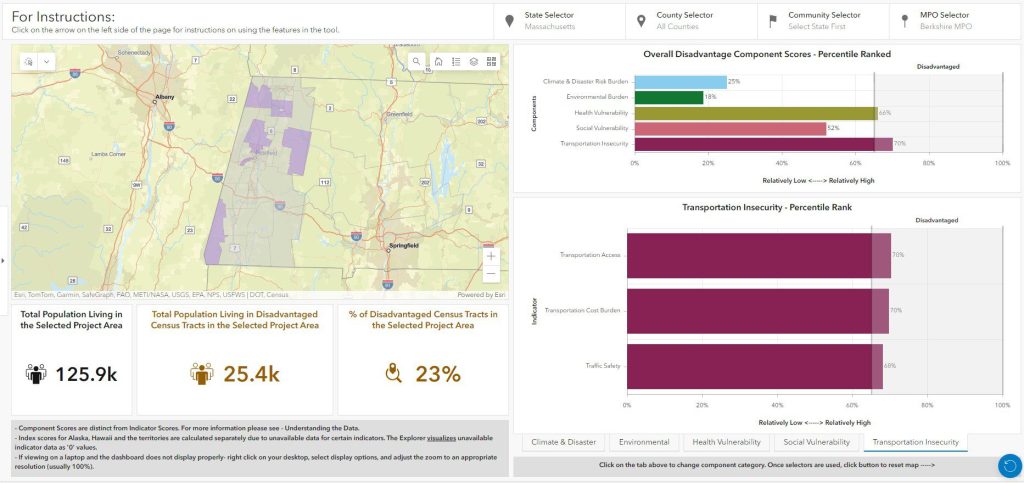This screenshot has width=1024, height=483.
Task: Click the Transportation Cost Burden indicator bar
Action: tap(758, 311)
